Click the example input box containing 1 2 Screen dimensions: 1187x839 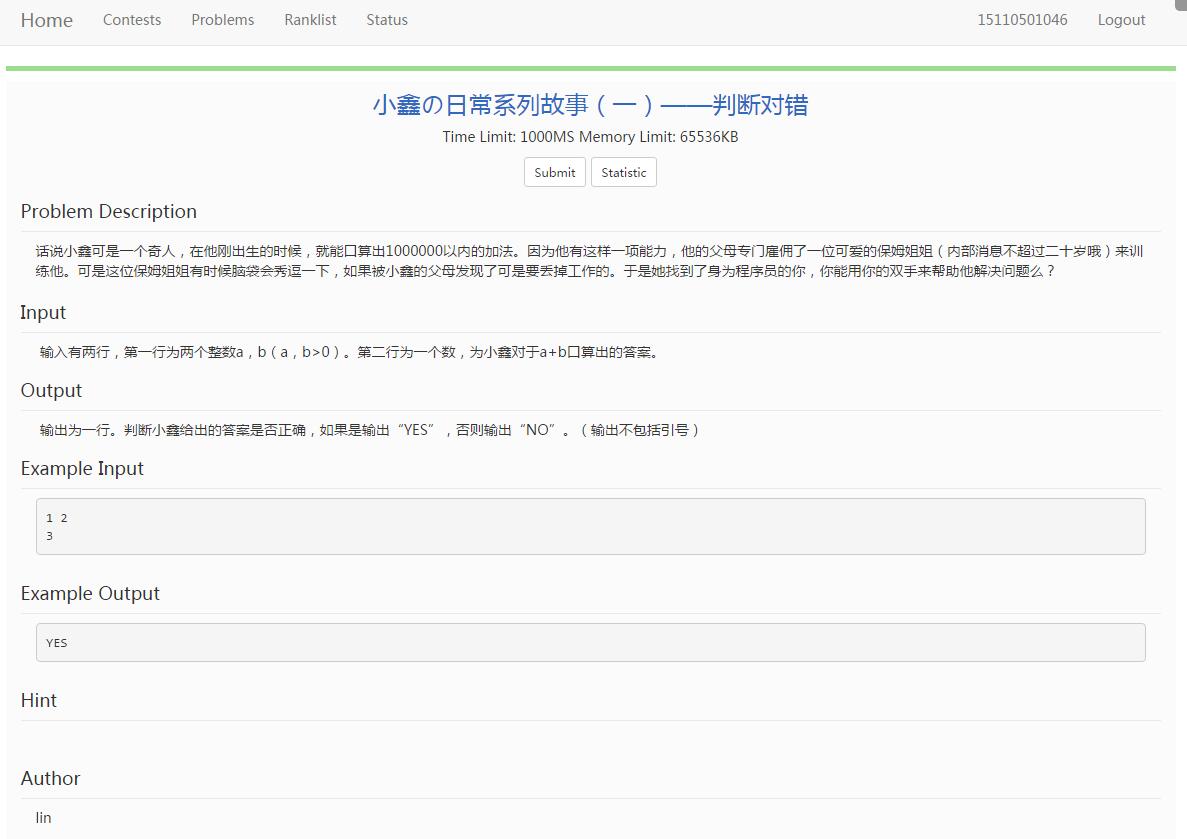point(590,526)
